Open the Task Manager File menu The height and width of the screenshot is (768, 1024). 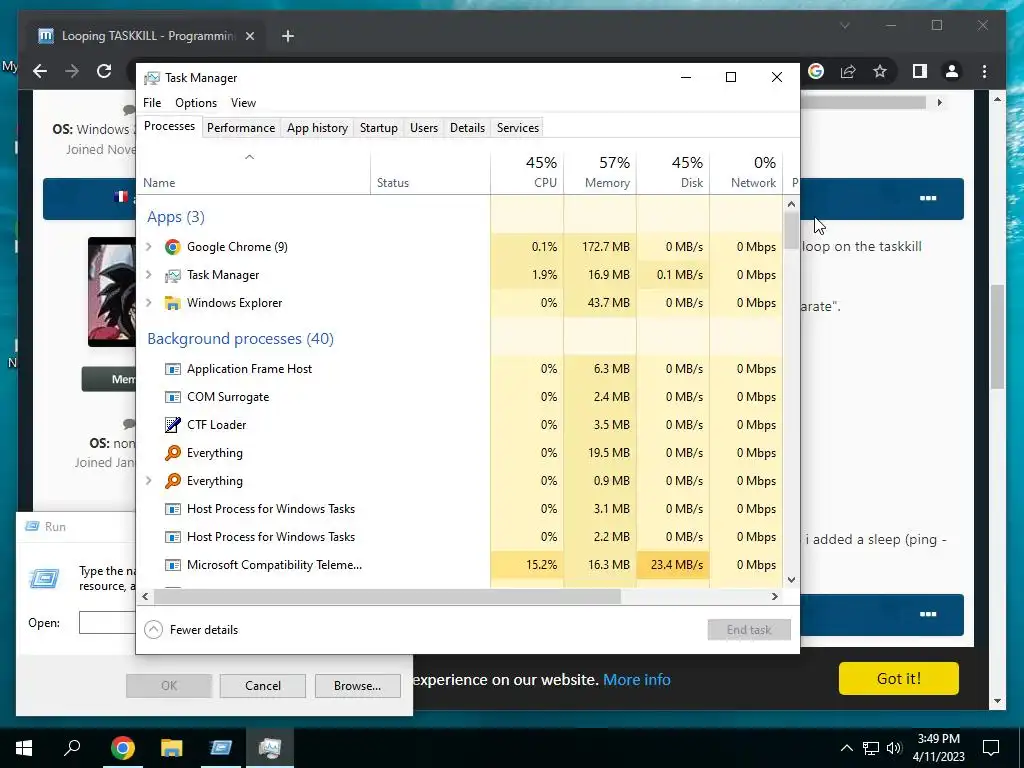click(152, 103)
